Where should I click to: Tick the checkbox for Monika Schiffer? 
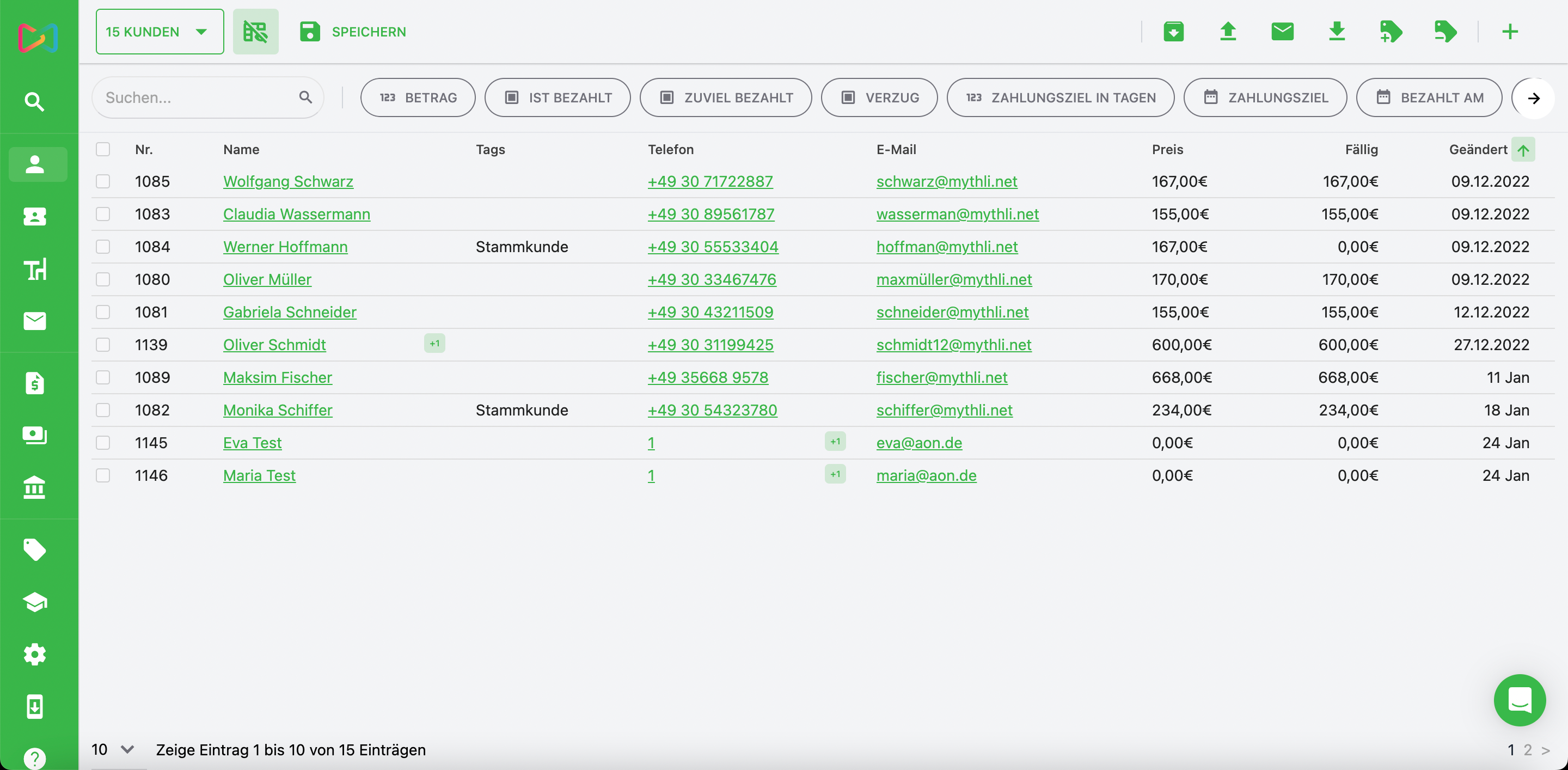pos(103,410)
